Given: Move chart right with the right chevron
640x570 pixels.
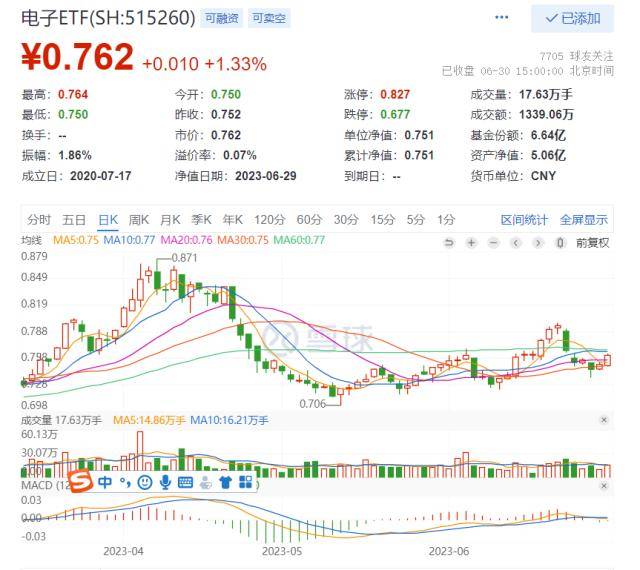Looking at the screenshot, I should 538,243.
